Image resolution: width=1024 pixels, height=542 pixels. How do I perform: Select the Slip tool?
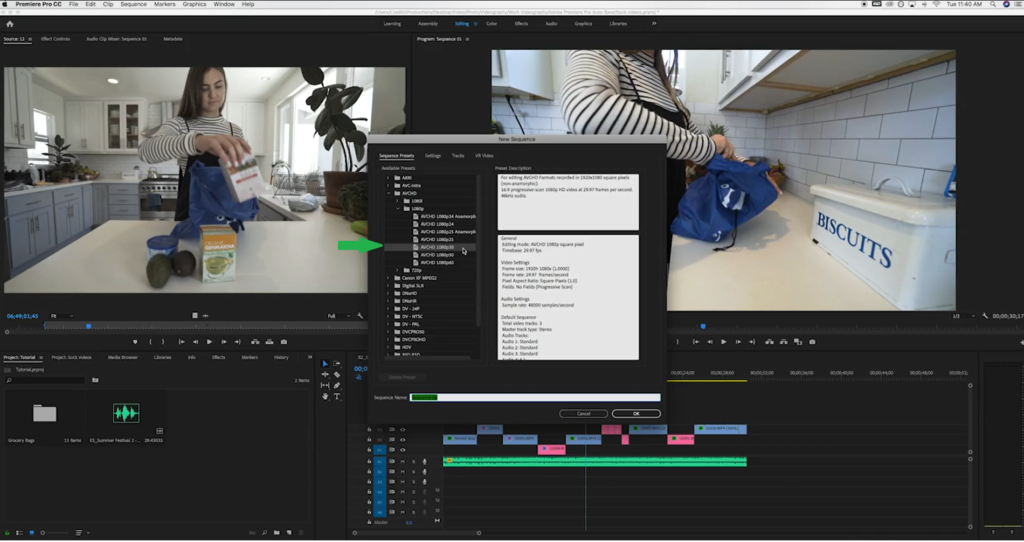[x=325, y=385]
